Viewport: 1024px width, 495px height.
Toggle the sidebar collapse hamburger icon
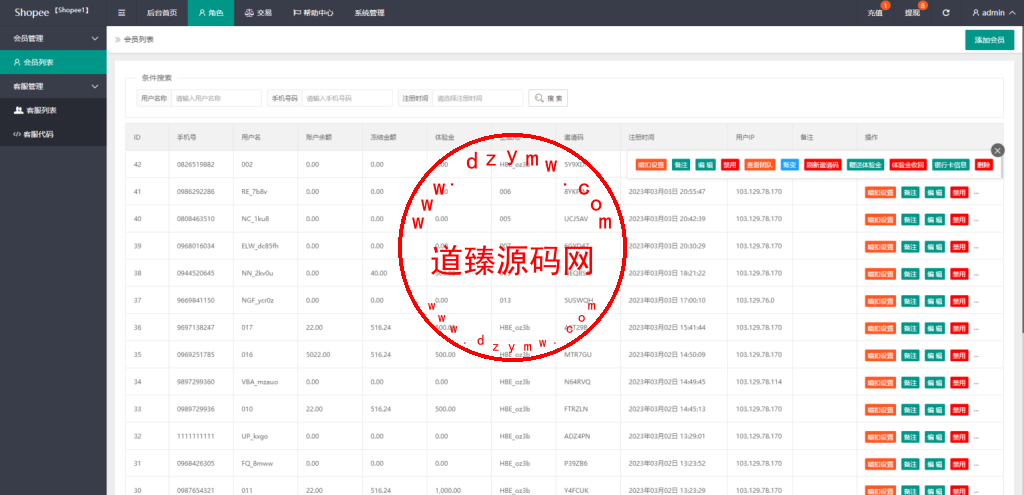121,12
